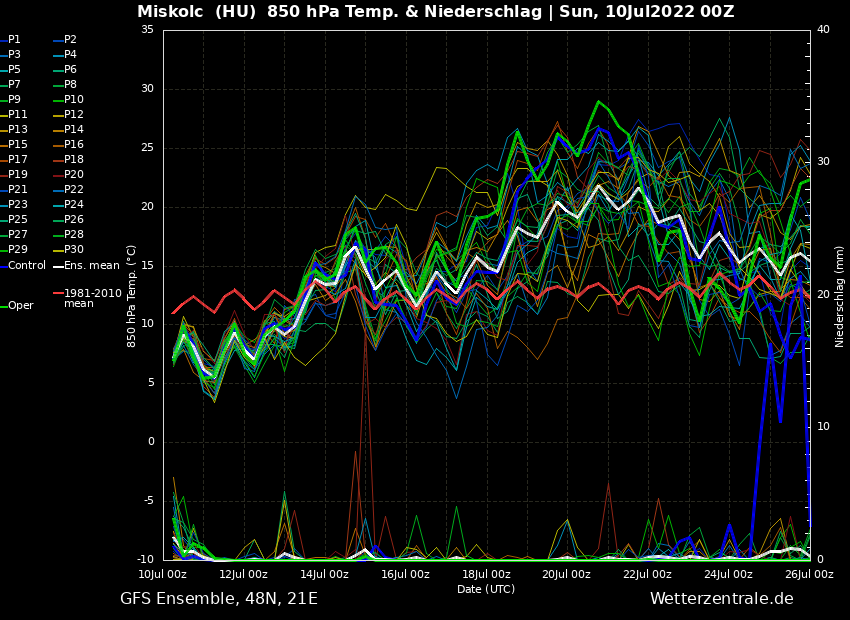Image resolution: width=850 pixels, height=620 pixels.
Task: Click the 10Jul 00z date tick label
Action: pos(162,574)
